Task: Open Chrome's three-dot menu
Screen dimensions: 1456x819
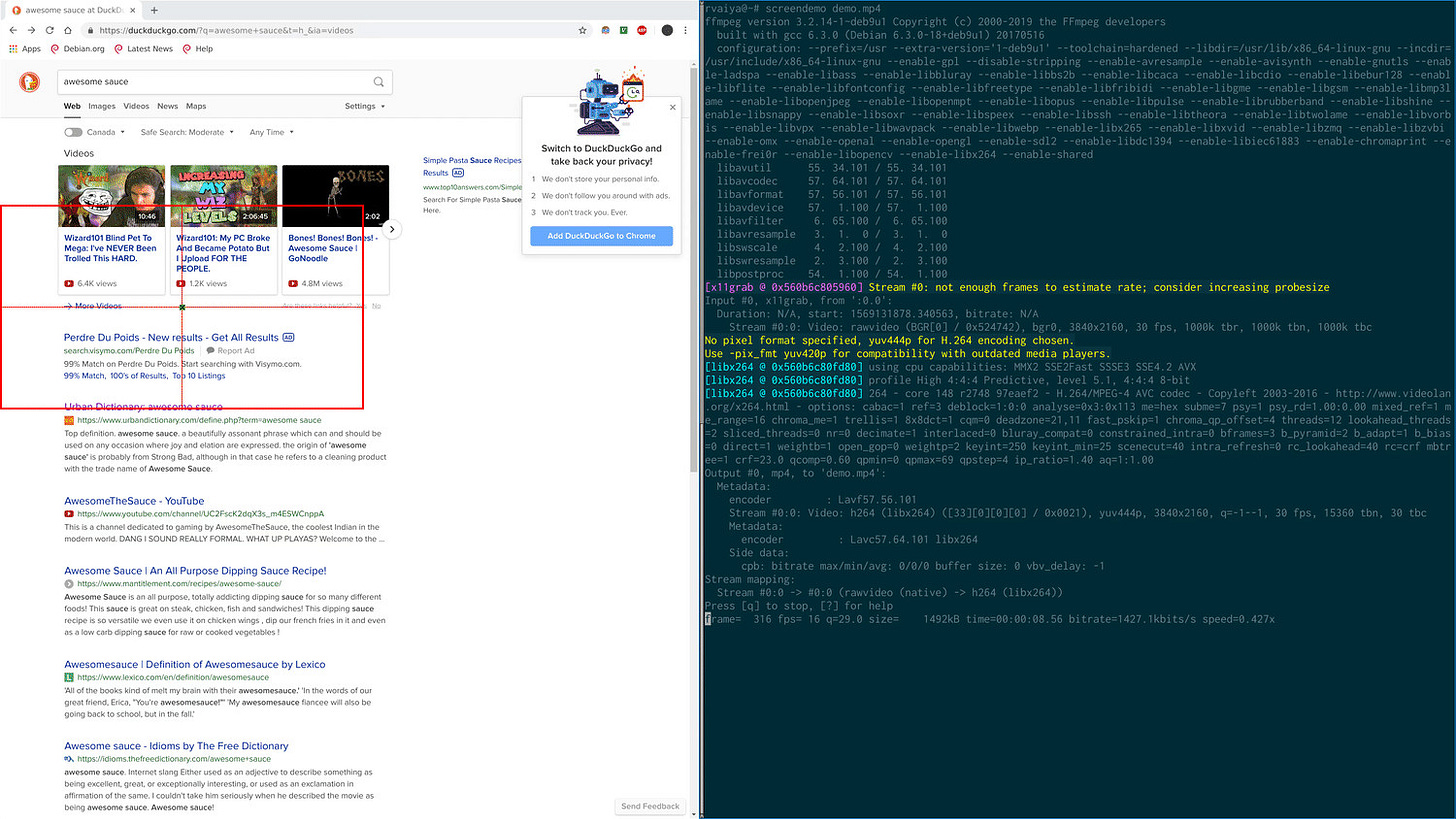Action: [x=686, y=30]
